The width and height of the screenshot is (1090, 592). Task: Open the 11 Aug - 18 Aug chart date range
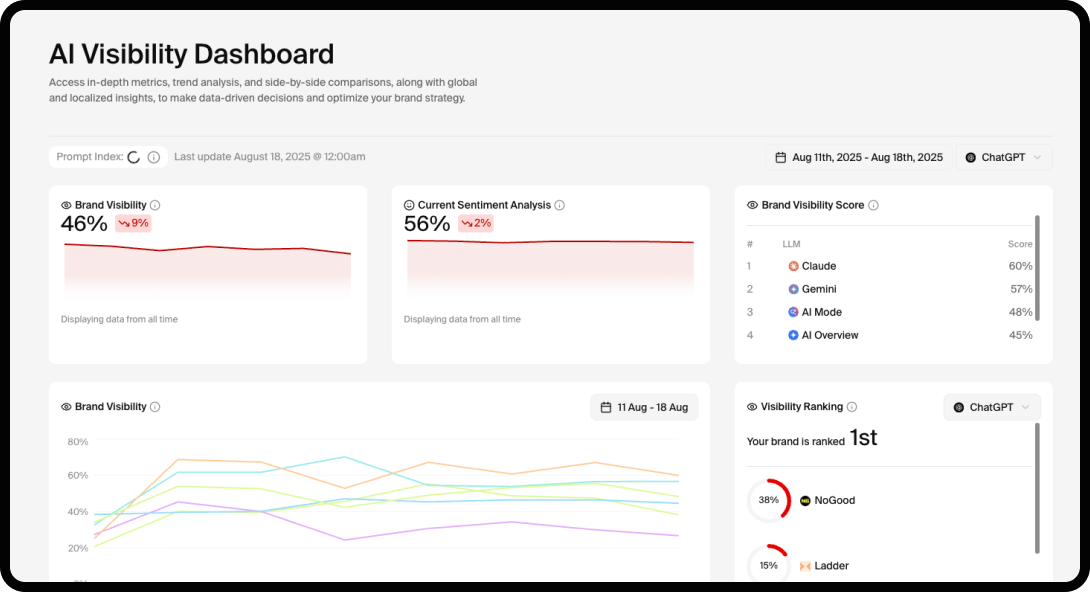644,407
